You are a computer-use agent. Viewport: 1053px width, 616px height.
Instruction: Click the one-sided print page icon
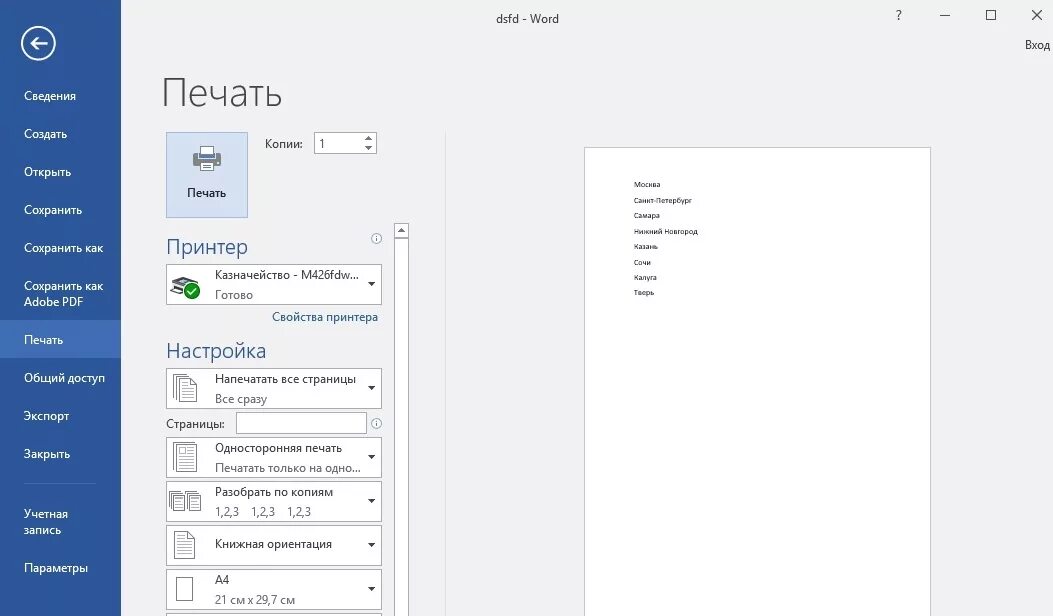(185, 457)
